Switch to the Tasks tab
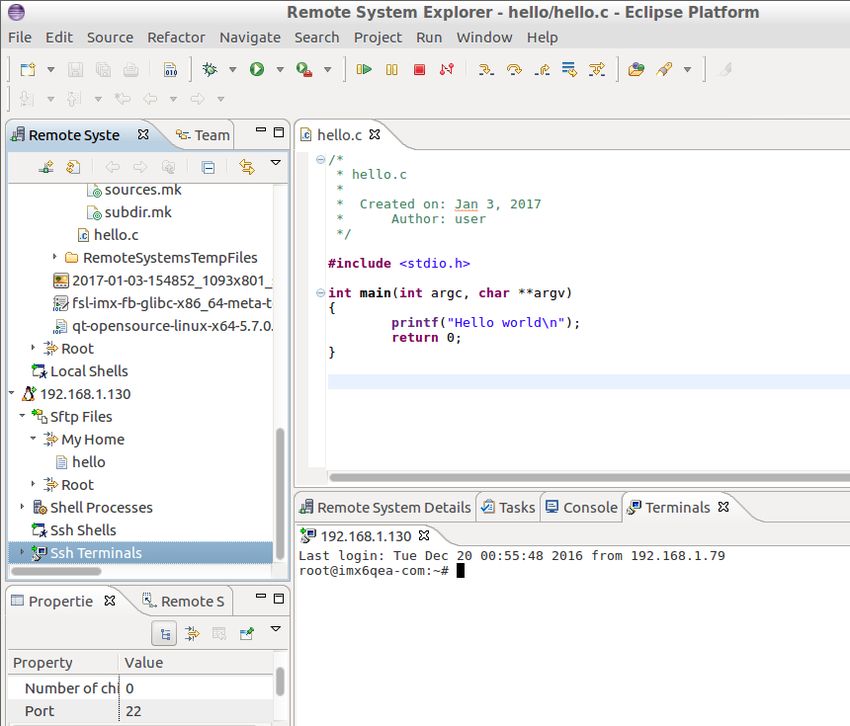The image size is (850, 726). coord(508,507)
